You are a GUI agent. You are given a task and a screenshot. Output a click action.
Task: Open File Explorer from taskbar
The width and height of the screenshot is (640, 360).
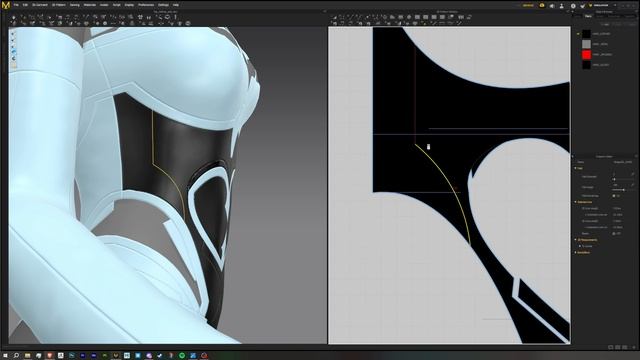(x=27, y=356)
